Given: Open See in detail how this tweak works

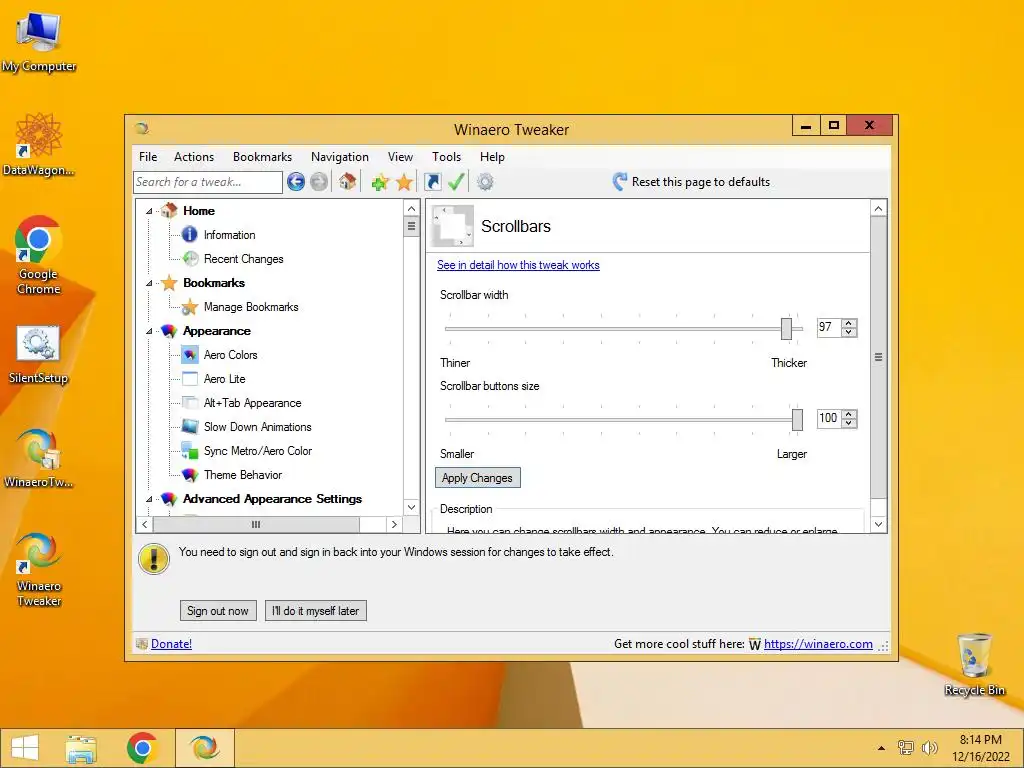Looking at the screenshot, I should (x=519, y=264).
